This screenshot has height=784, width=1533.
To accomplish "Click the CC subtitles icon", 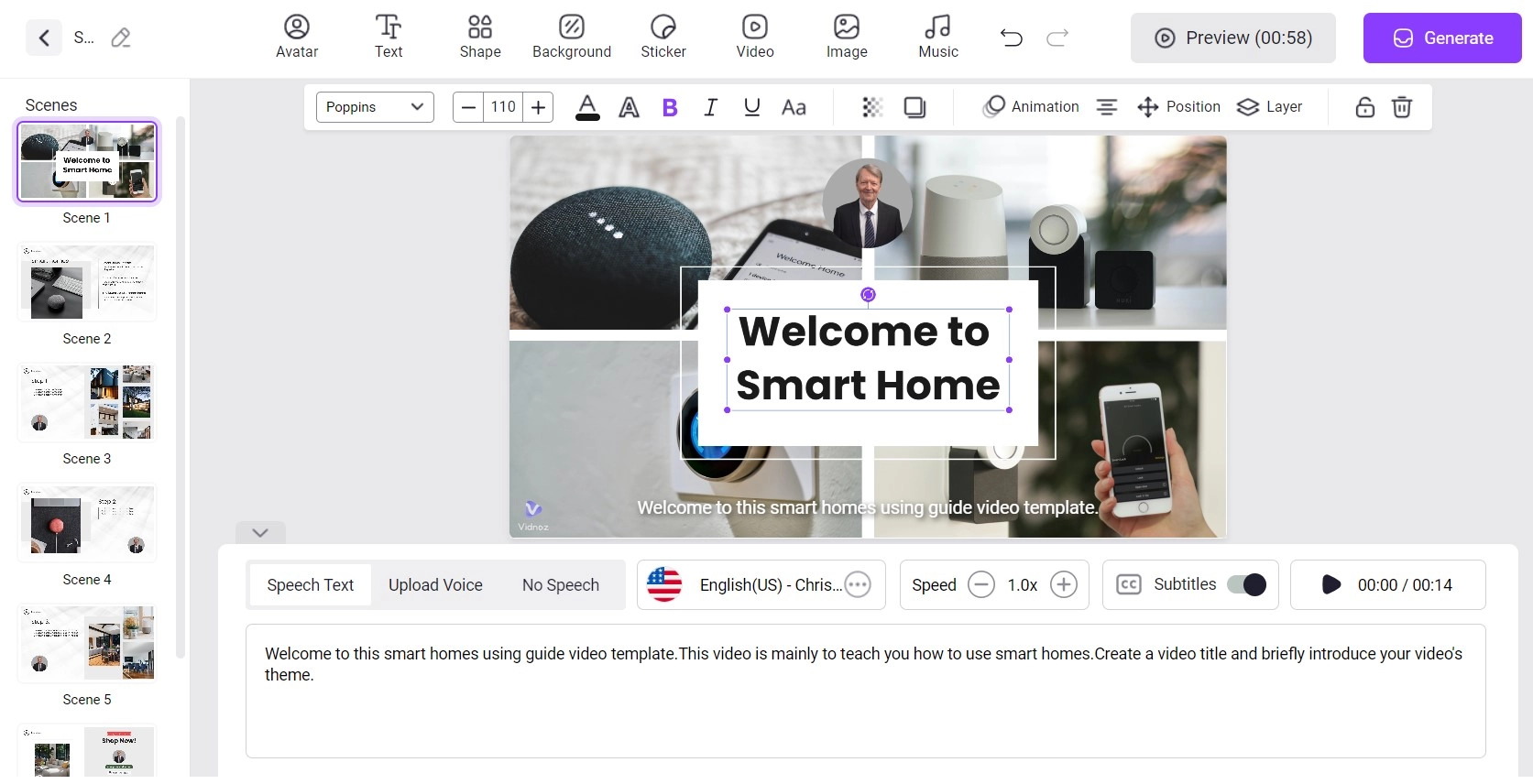I will point(1129,584).
